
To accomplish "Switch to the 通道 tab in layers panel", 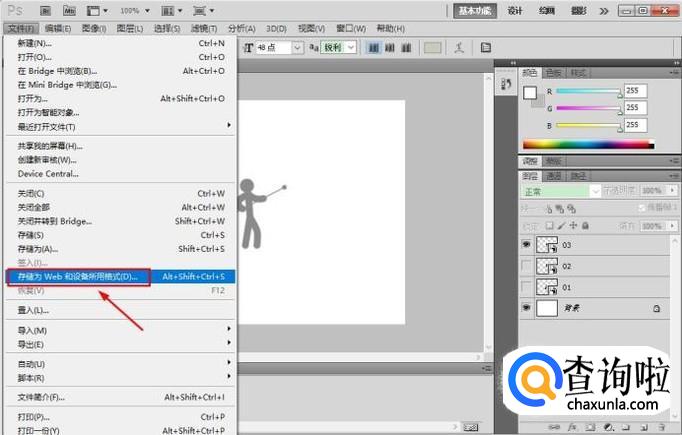I will click(554, 174).
